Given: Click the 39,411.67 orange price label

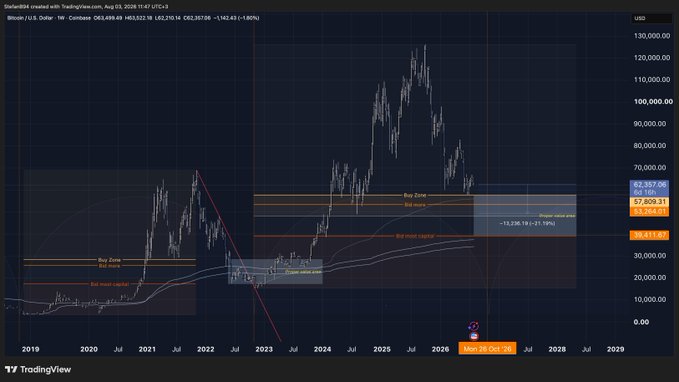Looking at the screenshot, I should pos(650,235).
